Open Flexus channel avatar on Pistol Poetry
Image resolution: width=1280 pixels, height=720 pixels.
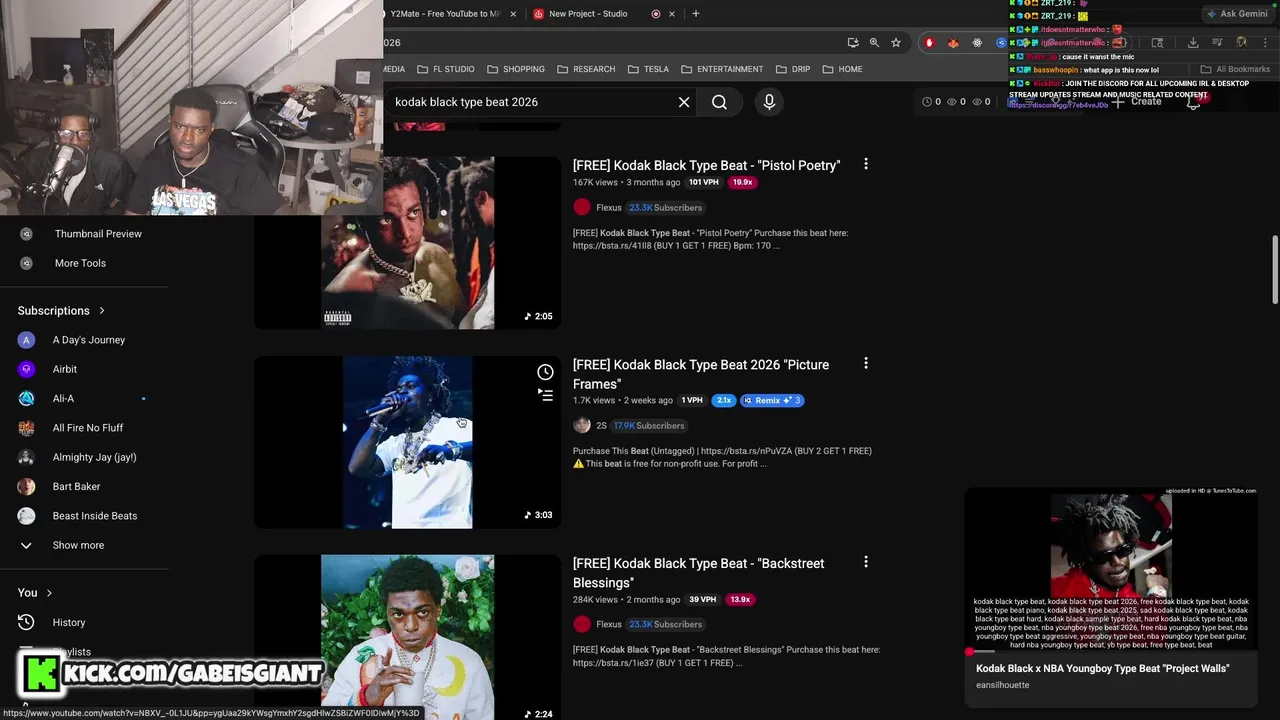point(582,207)
